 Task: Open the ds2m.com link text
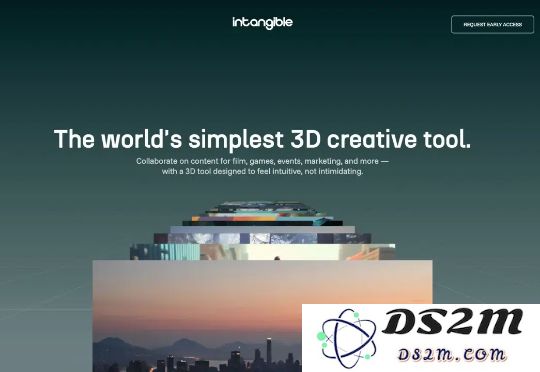pyautogui.click(x=452, y=354)
